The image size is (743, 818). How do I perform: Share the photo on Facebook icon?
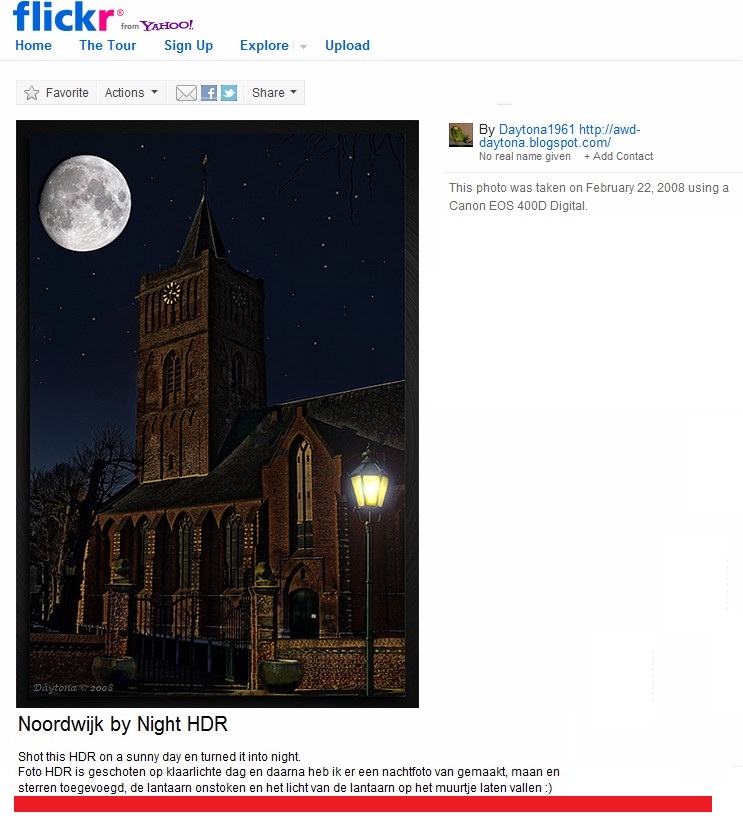click(x=209, y=93)
